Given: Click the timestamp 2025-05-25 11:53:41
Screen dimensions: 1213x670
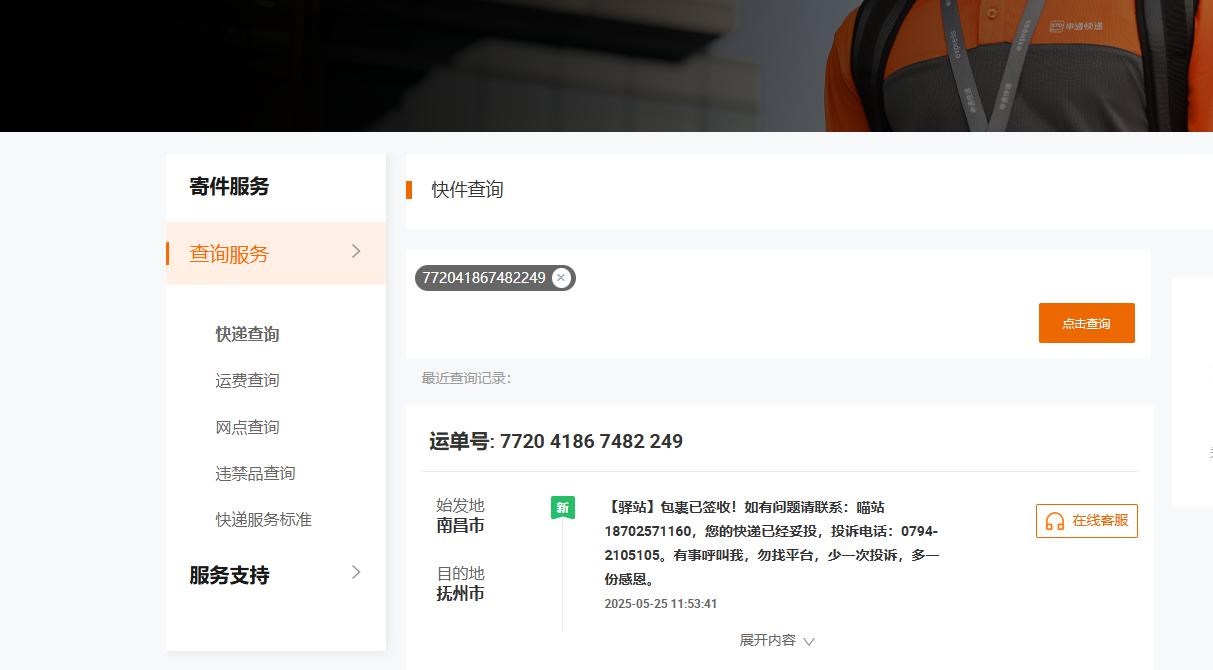Looking at the screenshot, I should (661, 604).
